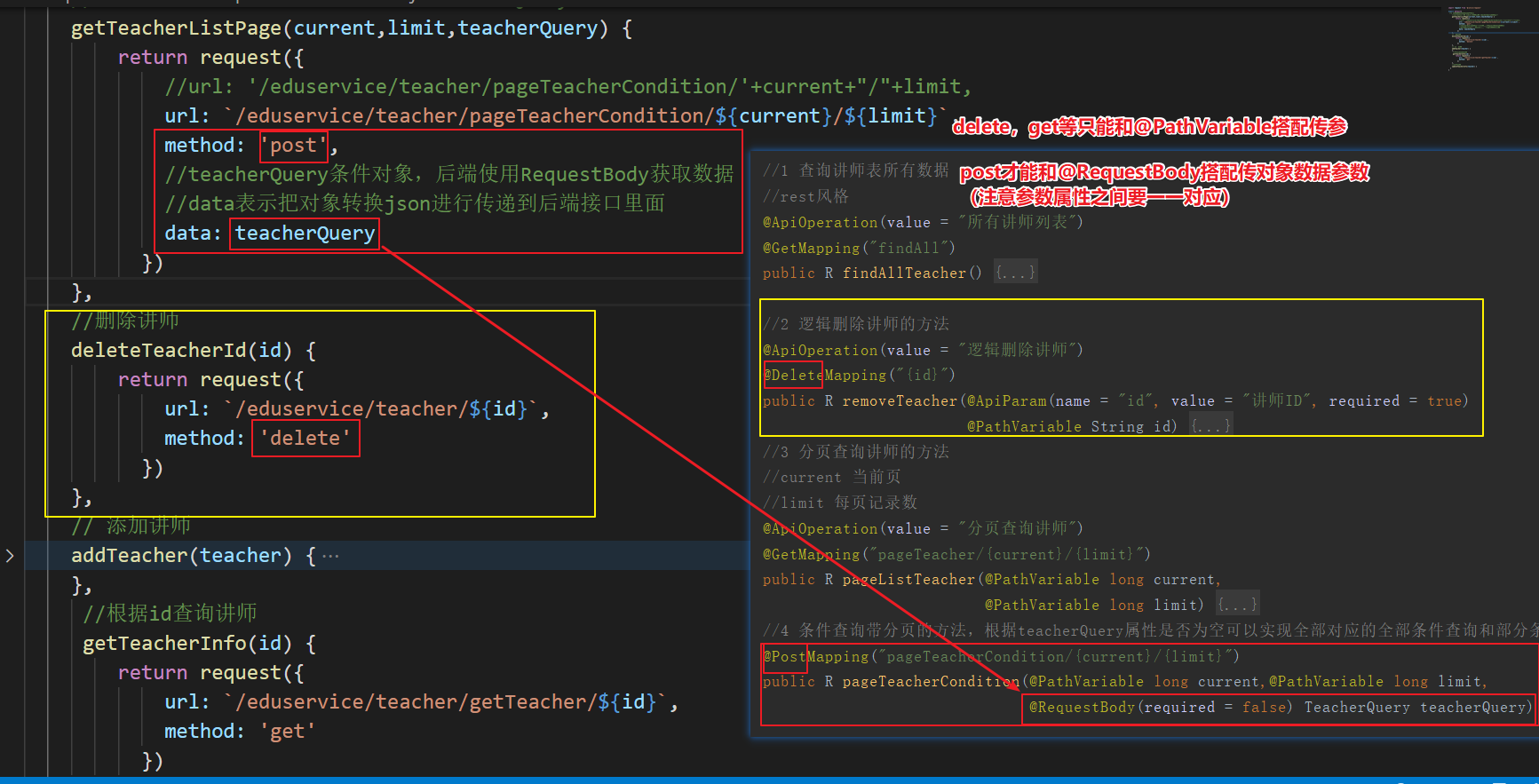The image size is (1539, 784).
Task: Click @RequestBody(required = false) annotation
Action: pos(1161,707)
